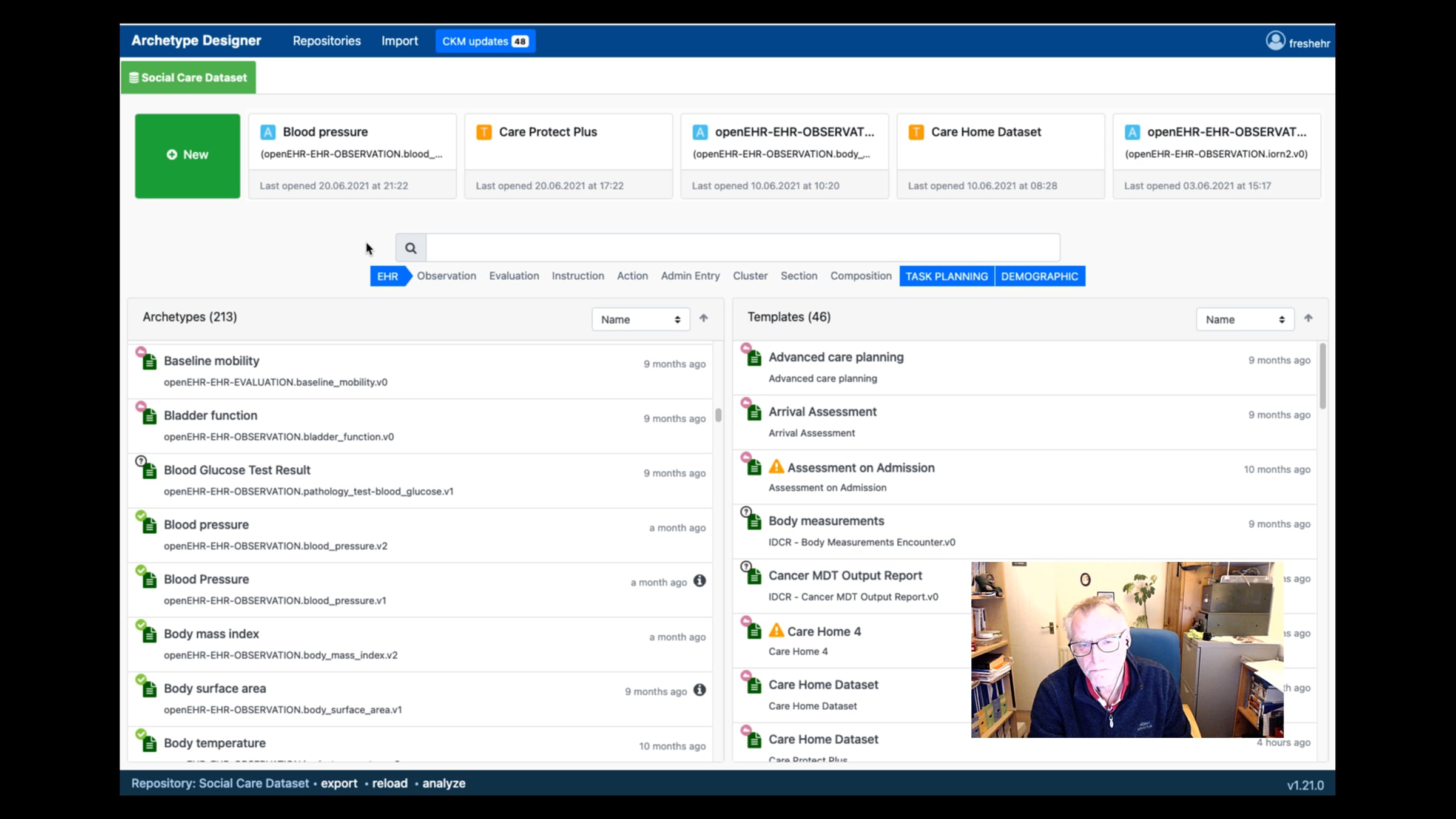Click the search magnifier icon
The height and width of the screenshot is (819, 1456).
(411, 248)
